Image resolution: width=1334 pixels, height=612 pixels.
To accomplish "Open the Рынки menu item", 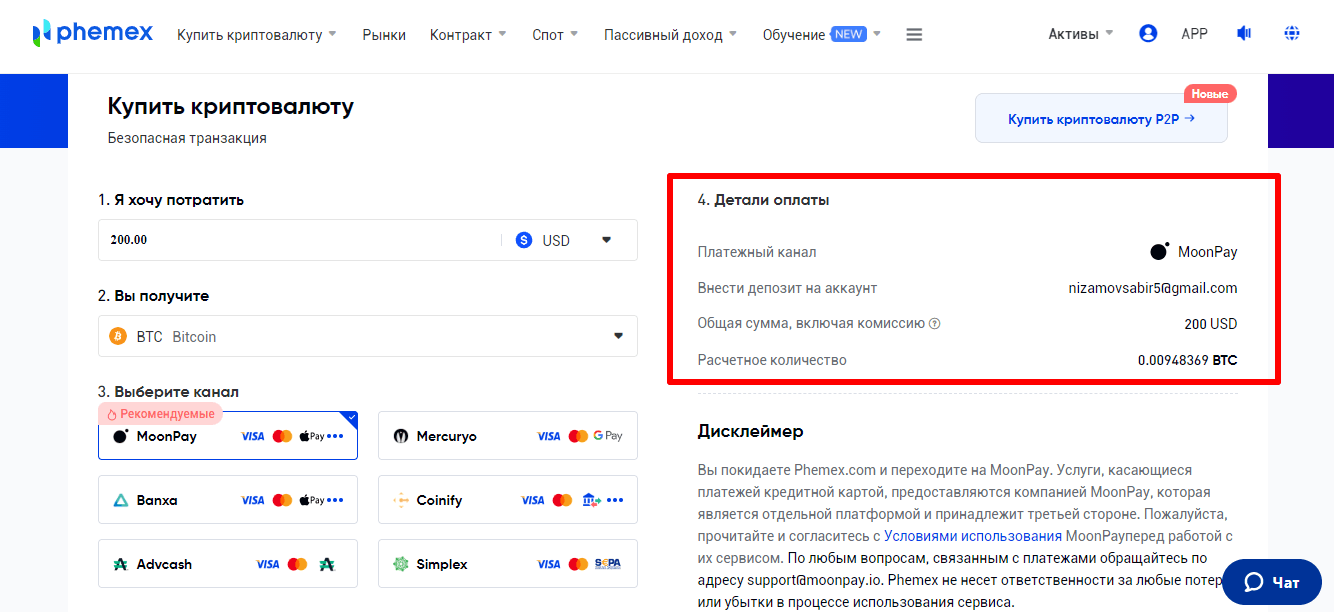I will click(x=384, y=35).
